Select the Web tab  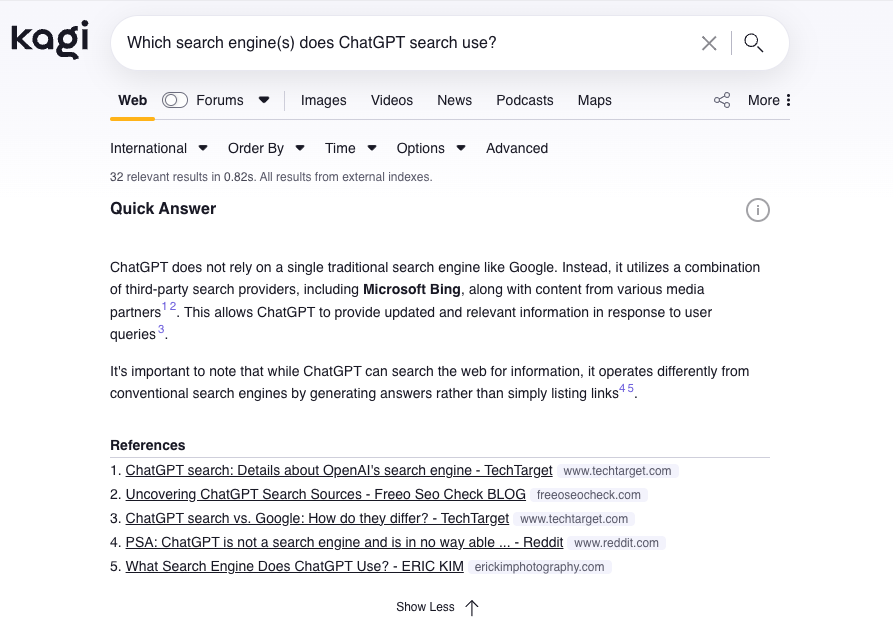tap(133, 100)
